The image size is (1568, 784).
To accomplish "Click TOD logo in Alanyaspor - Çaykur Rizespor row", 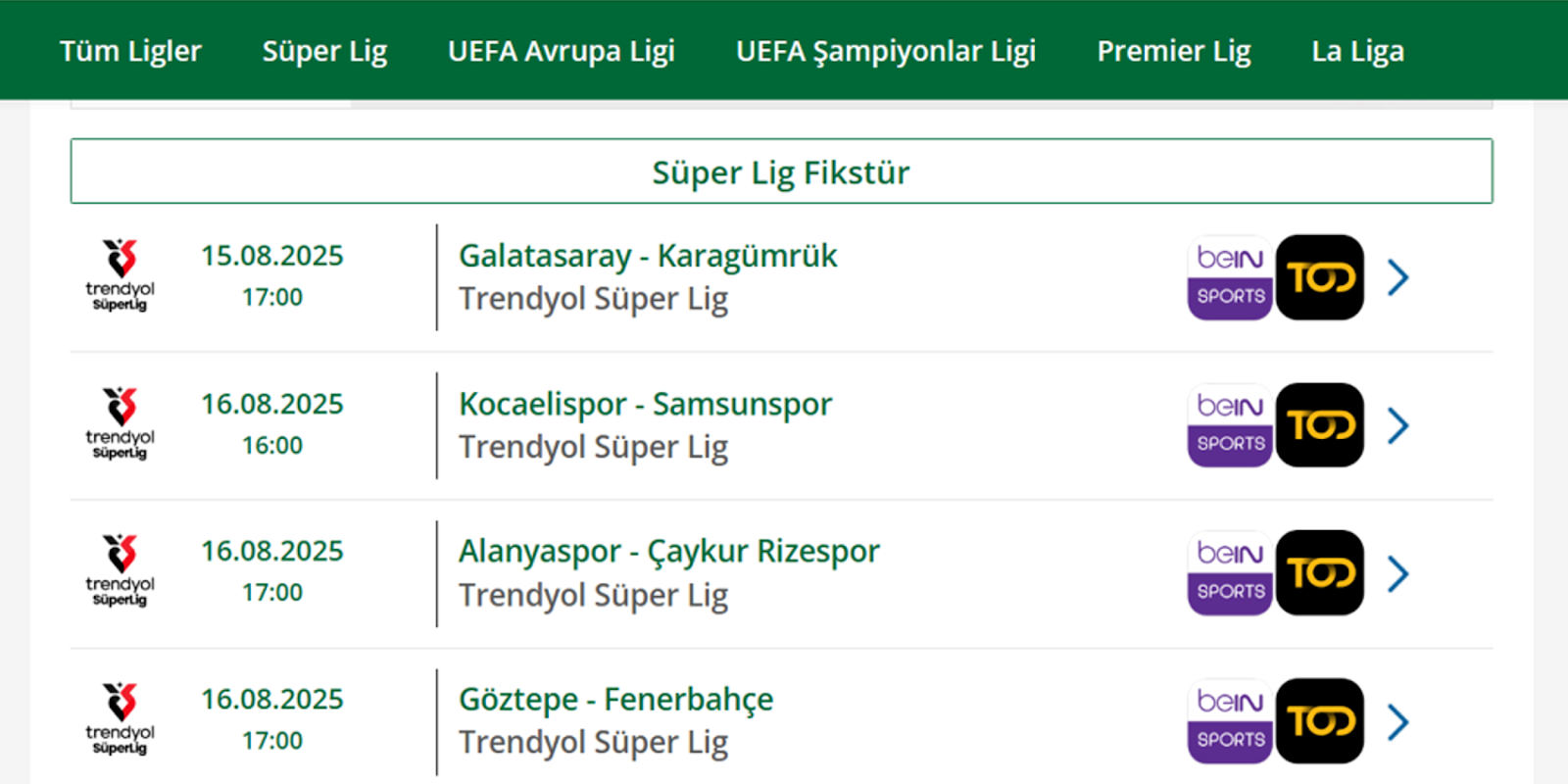I will 1319,573.
